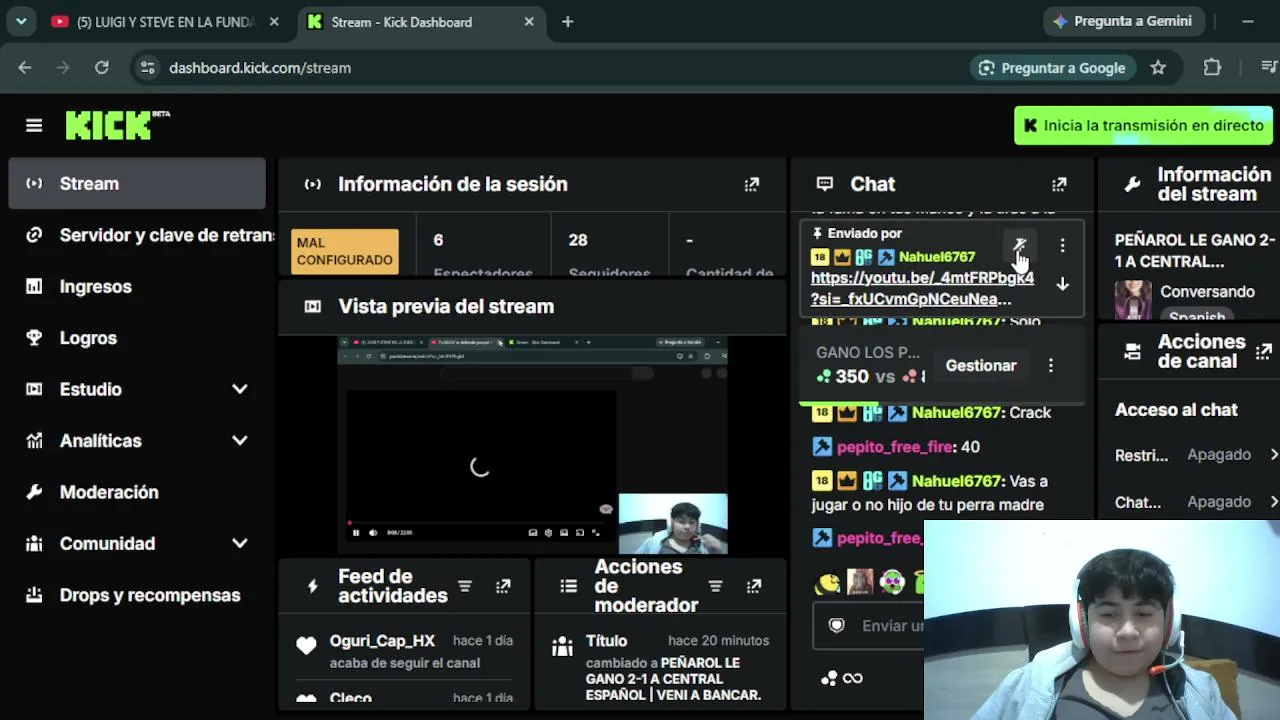Expand the Analíticas sidebar section

pos(240,441)
